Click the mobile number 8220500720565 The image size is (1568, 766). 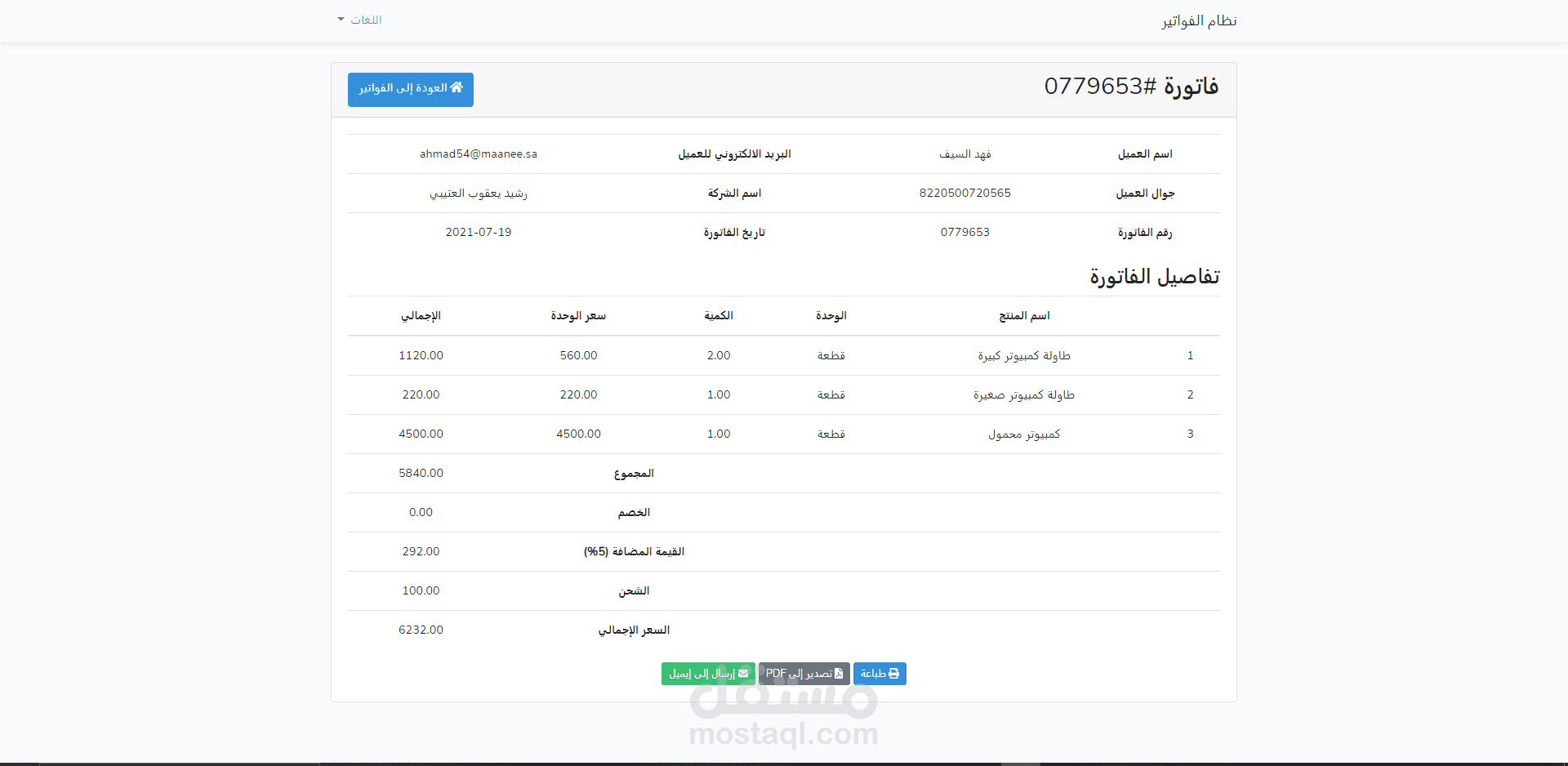[x=965, y=194]
